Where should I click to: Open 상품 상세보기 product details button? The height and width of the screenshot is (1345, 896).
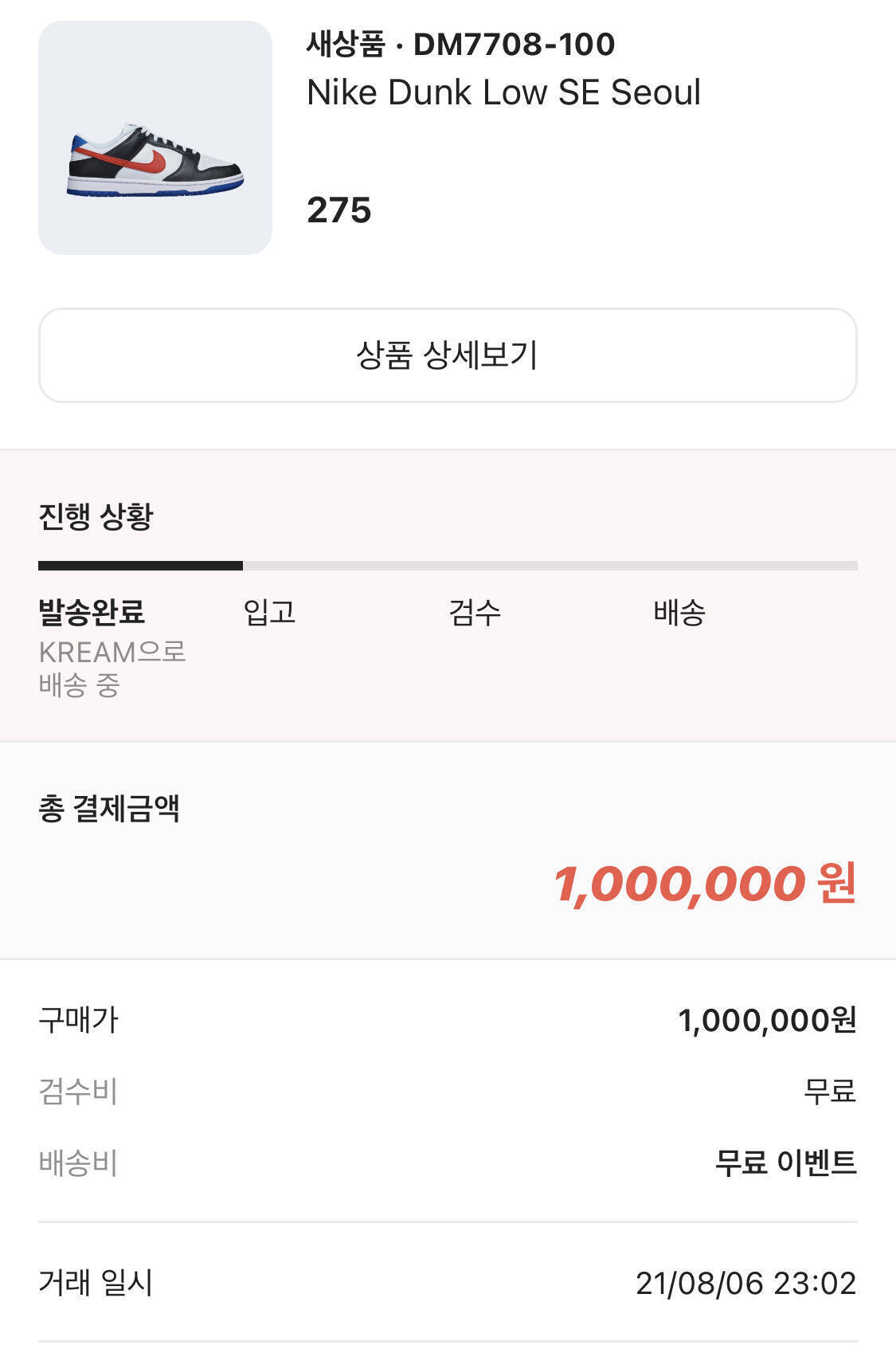[x=448, y=355]
